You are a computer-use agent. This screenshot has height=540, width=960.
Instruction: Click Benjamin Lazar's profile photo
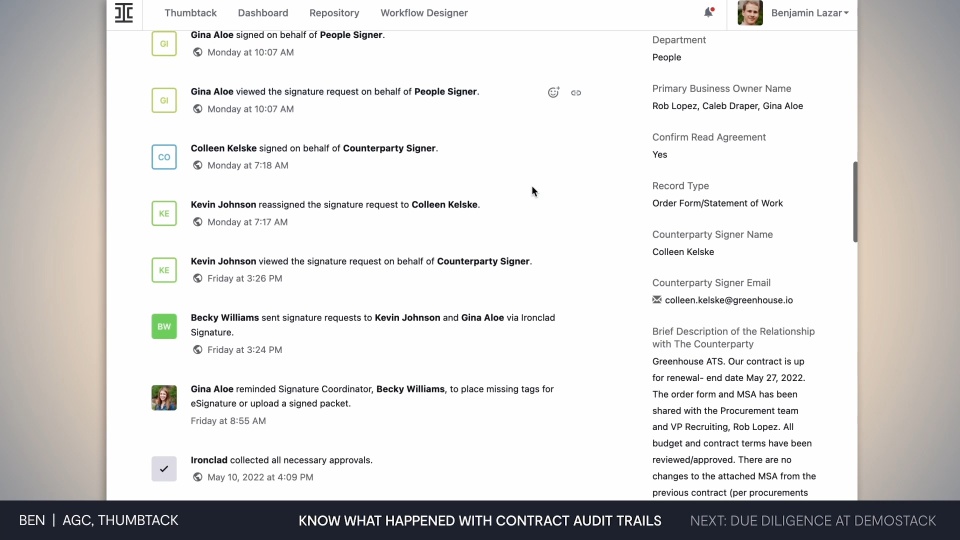click(x=750, y=13)
